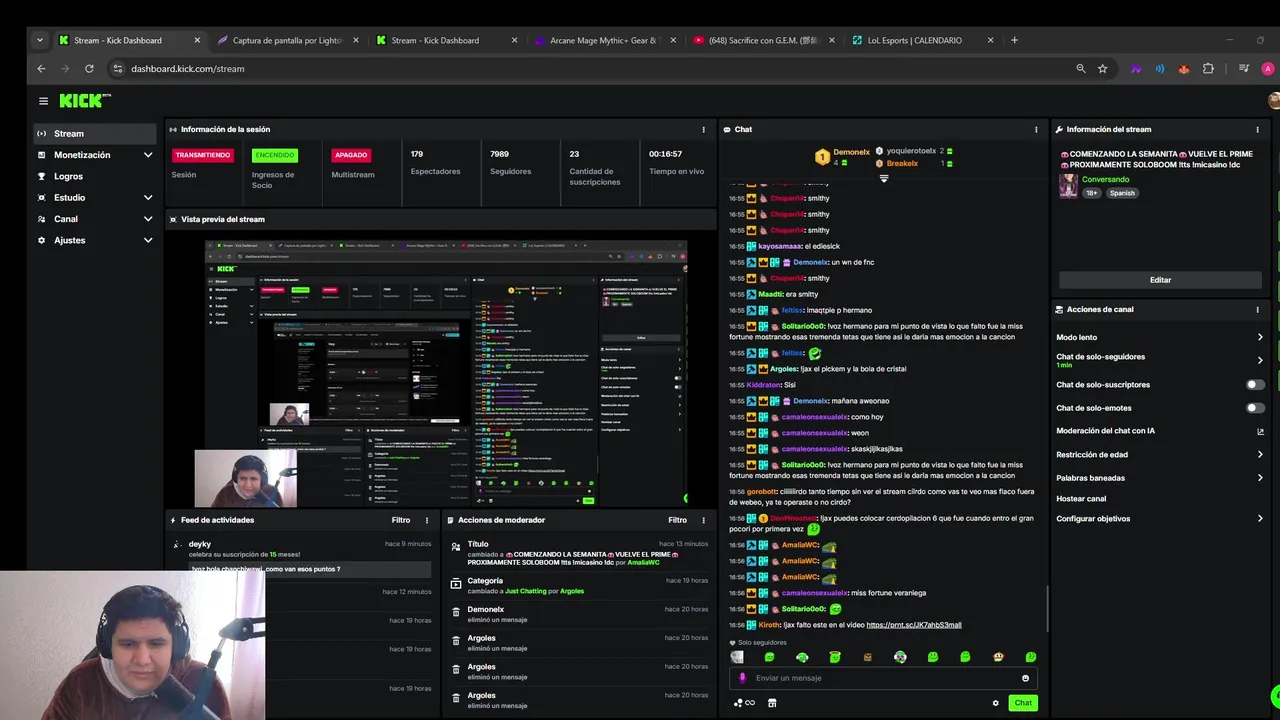The height and width of the screenshot is (720, 1280).
Task: Open the Chrome profile avatar A
Action: [x=1268, y=69]
